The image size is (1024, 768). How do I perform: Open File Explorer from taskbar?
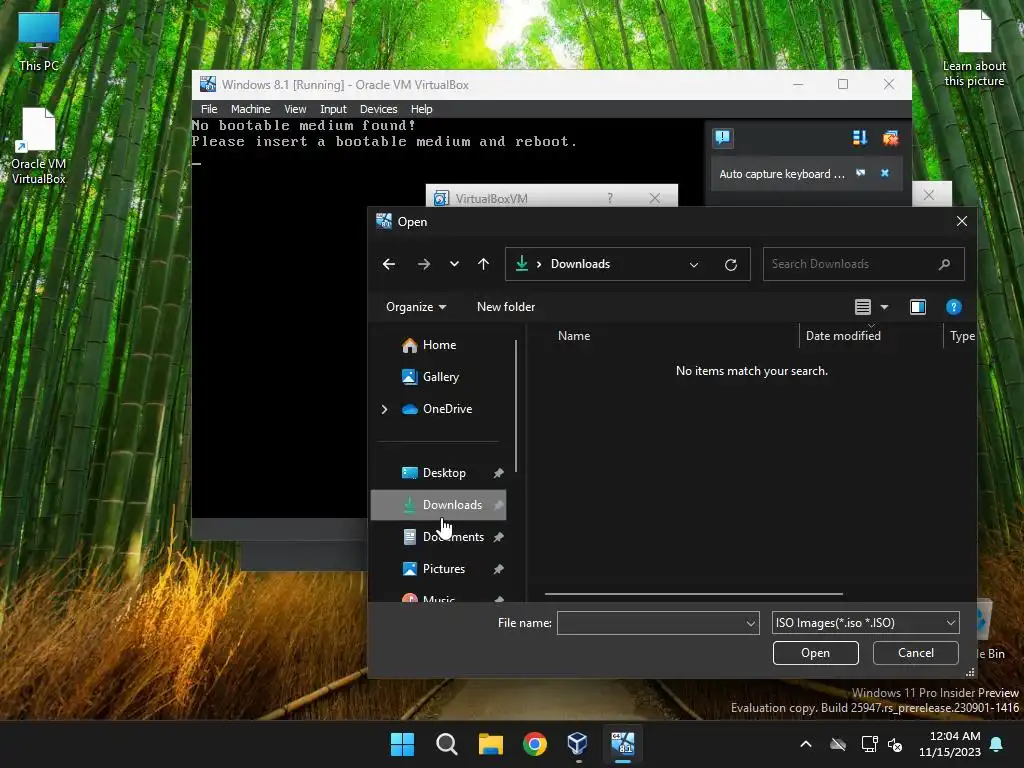click(x=490, y=744)
